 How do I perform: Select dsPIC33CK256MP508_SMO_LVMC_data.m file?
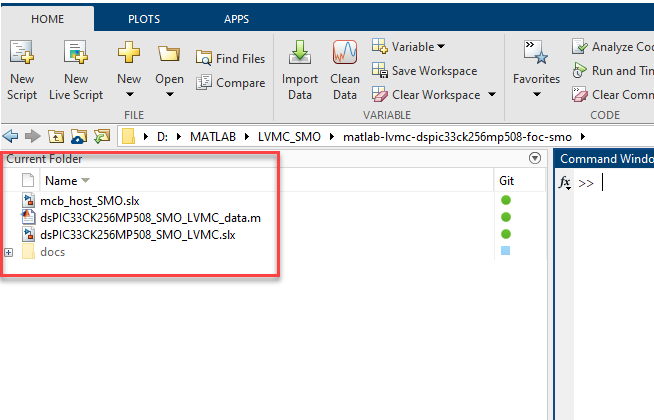click(x=150, y=218)
